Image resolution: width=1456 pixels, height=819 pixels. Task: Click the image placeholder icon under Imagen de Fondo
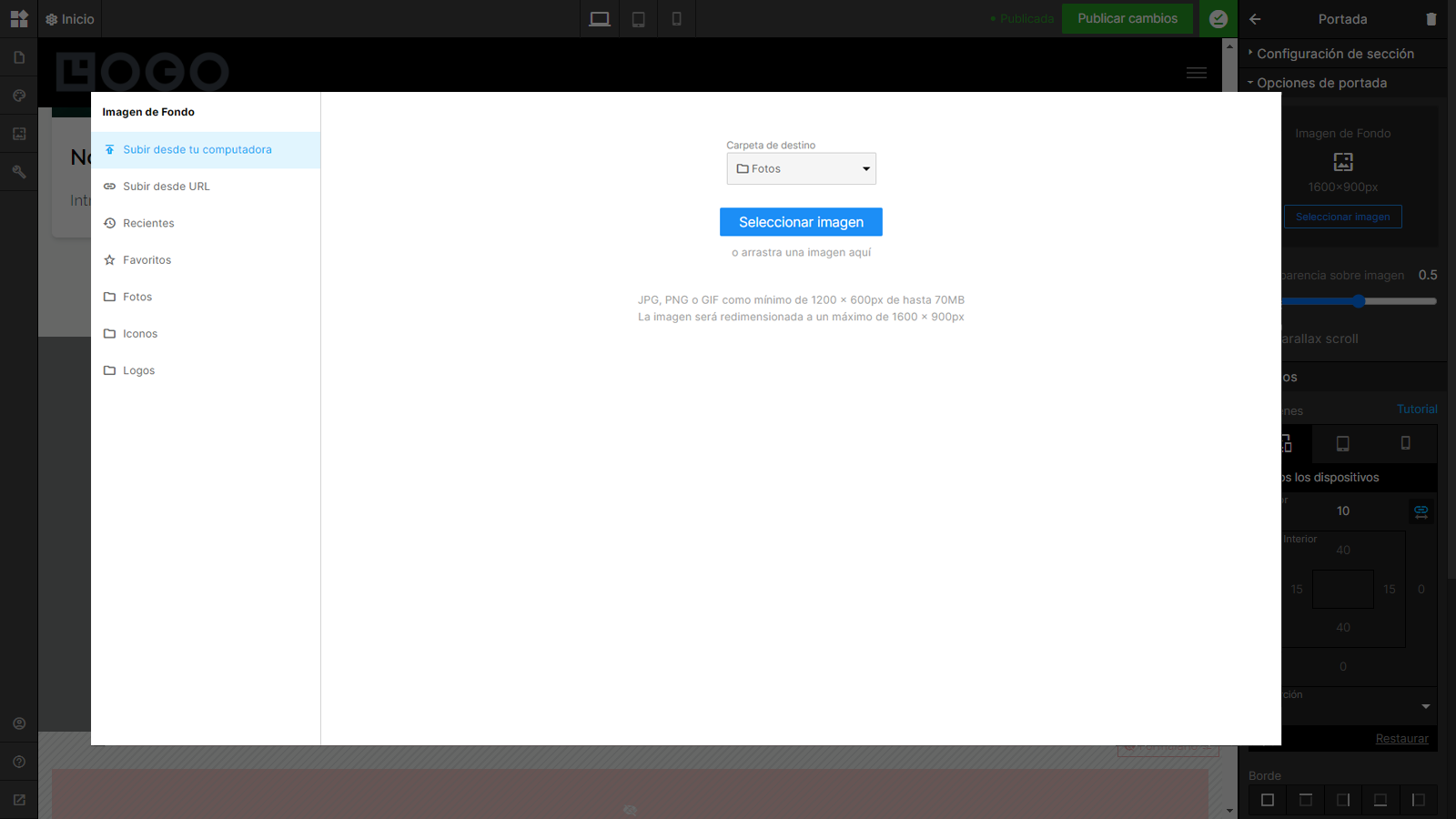pos(1343,162)
